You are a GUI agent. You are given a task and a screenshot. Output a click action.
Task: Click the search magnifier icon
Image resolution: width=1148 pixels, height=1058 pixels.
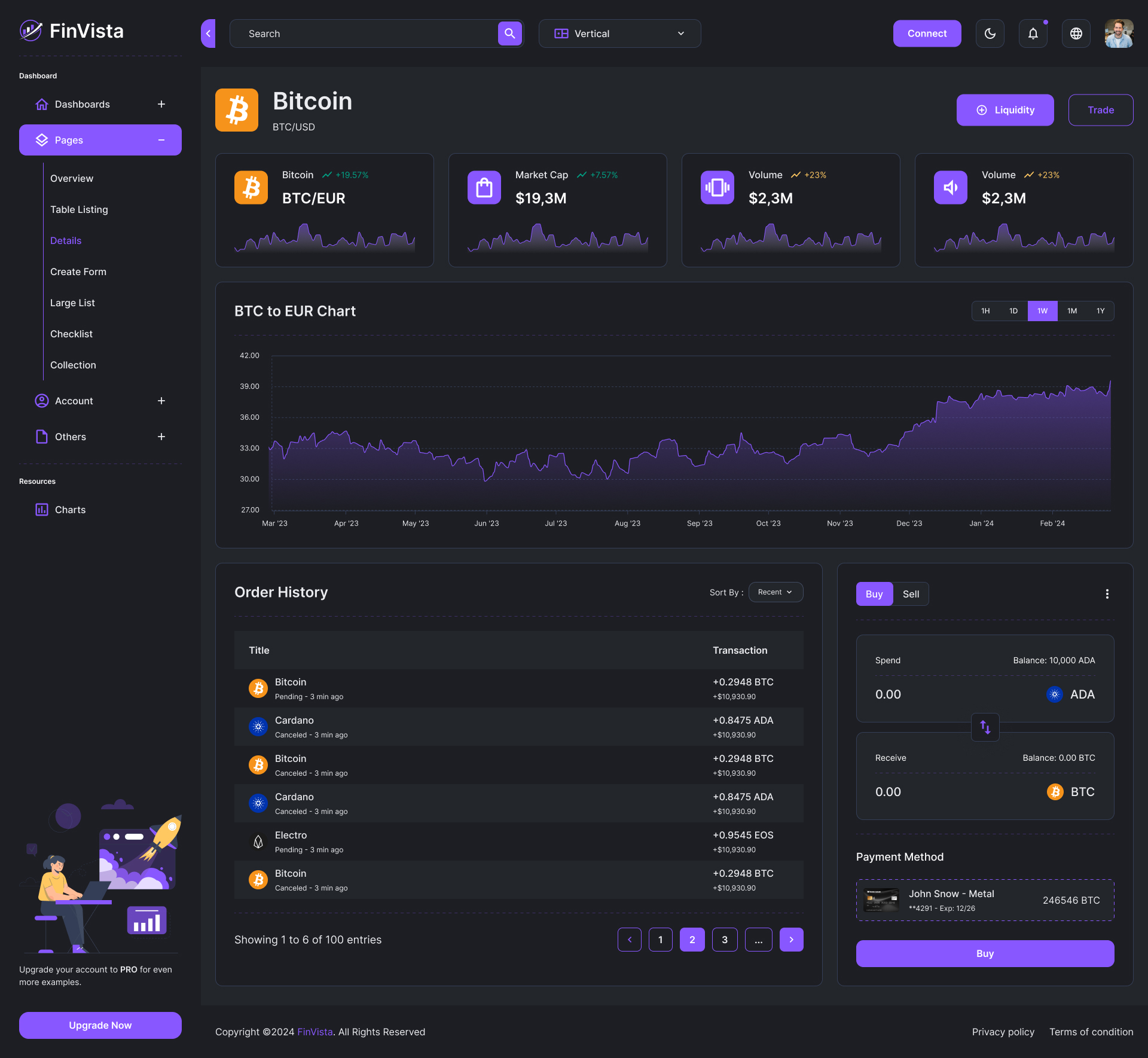point(509,33)
